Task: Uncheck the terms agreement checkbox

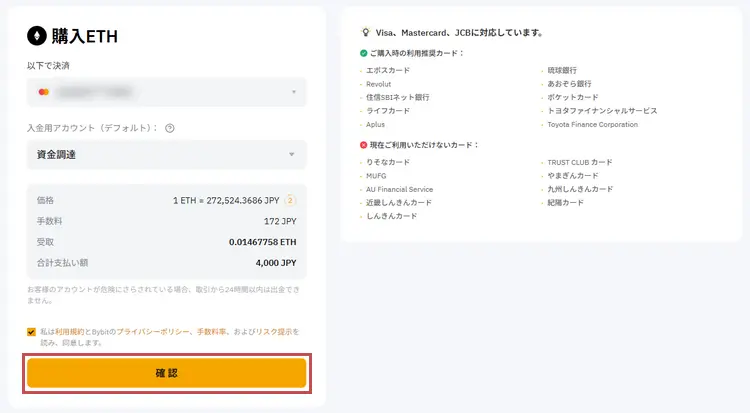Action: 31,332
